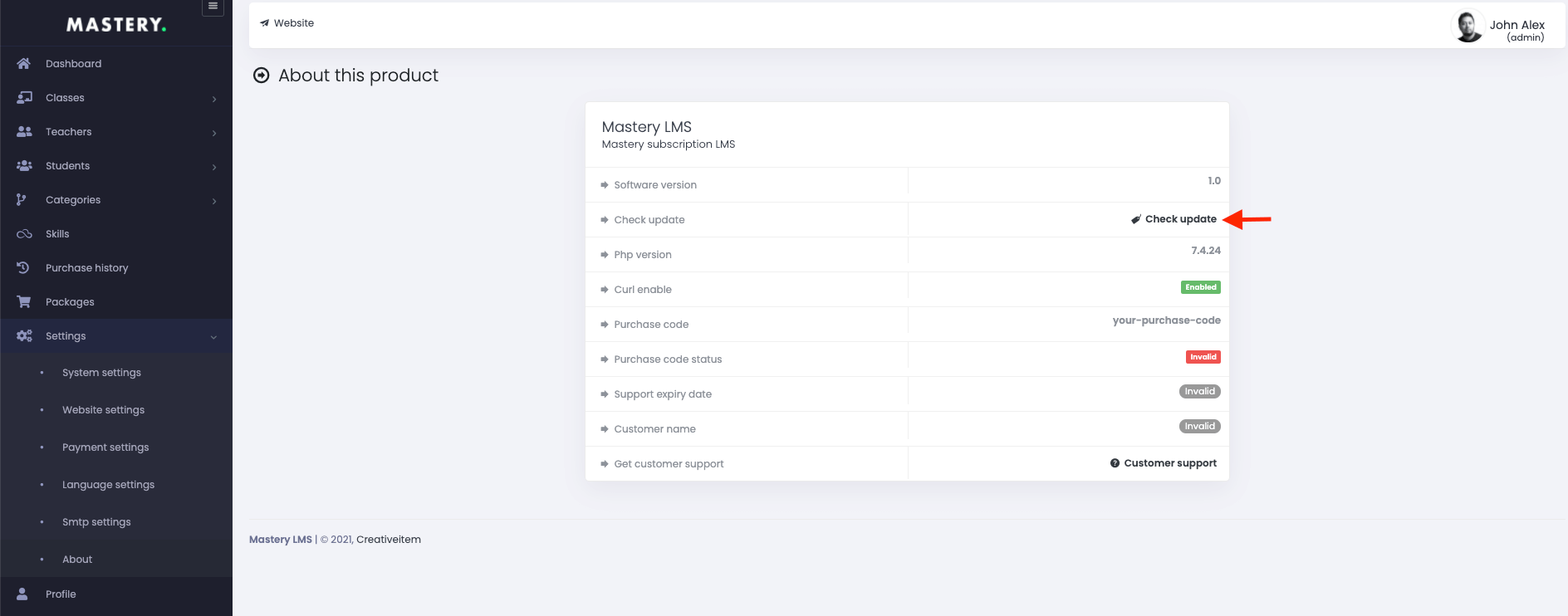This screenshot has width=1568, height=616.
Task: Click the your-purchase-code value
Action: pos(1167,320)
